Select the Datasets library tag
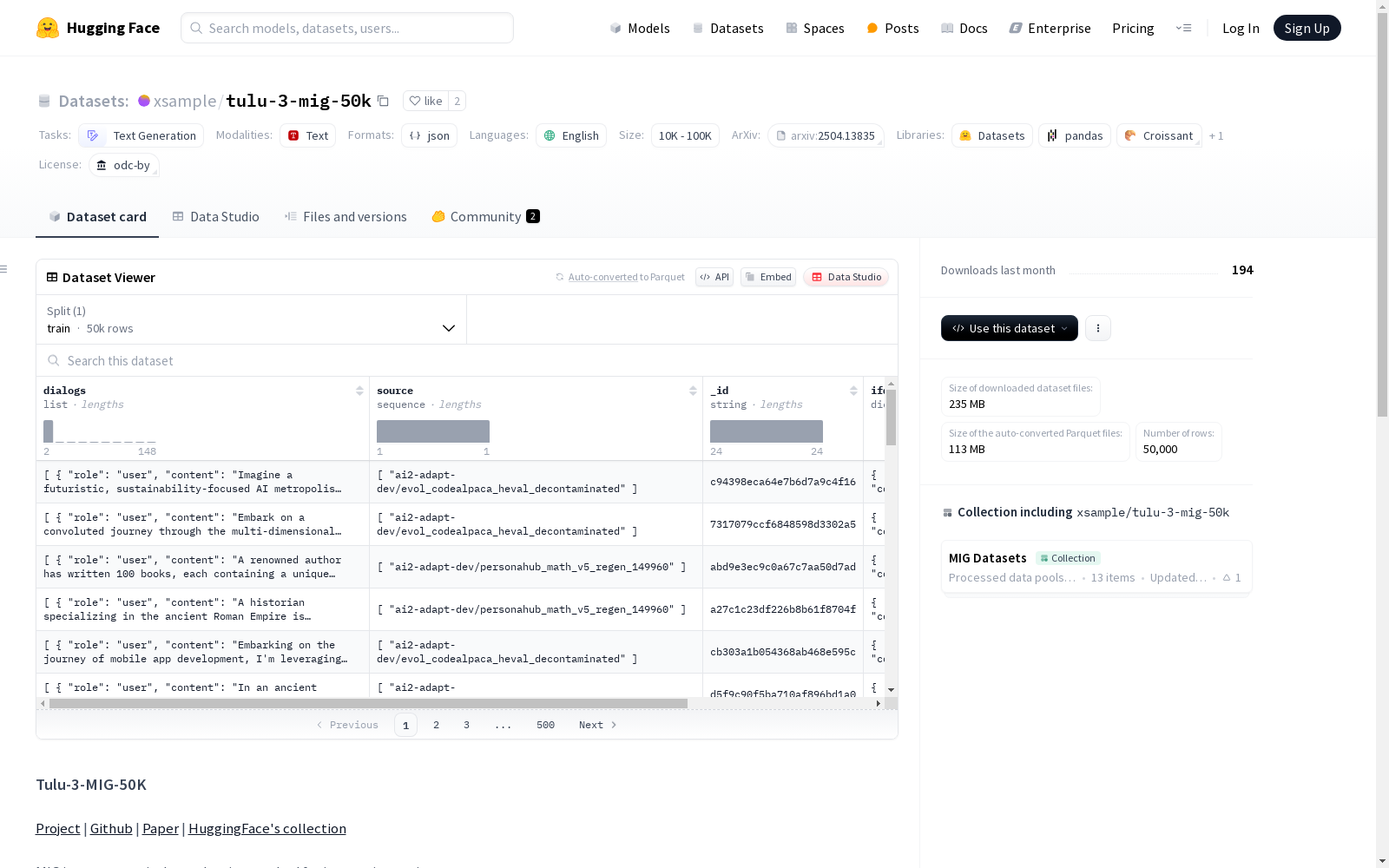1389x868 pixels. pyautogui.click(x=992, y=135)
